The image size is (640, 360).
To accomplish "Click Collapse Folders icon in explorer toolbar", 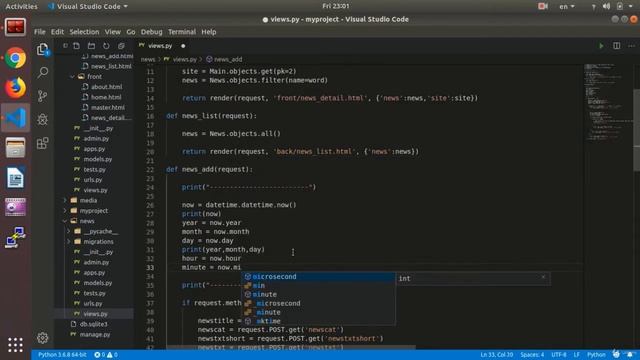I will coord(121,46).
